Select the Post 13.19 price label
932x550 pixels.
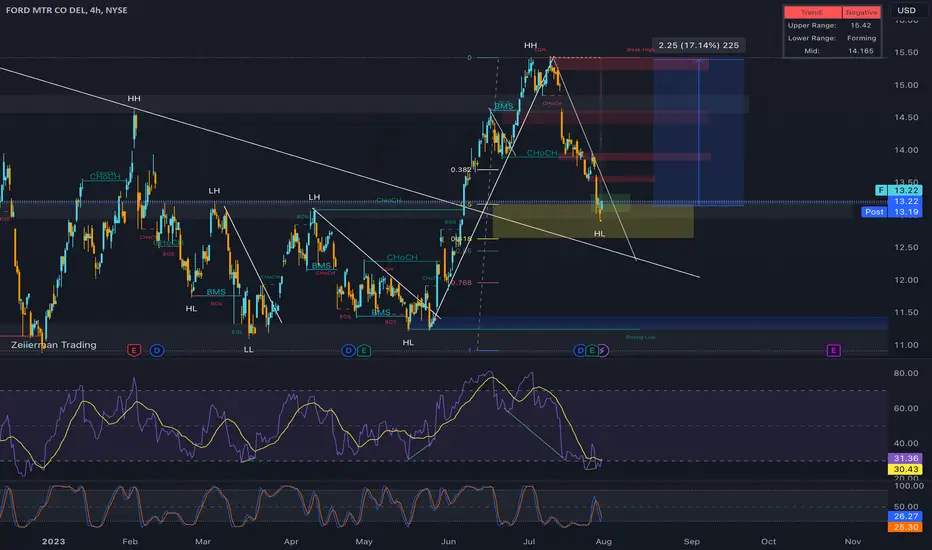[x=892, y=212]
